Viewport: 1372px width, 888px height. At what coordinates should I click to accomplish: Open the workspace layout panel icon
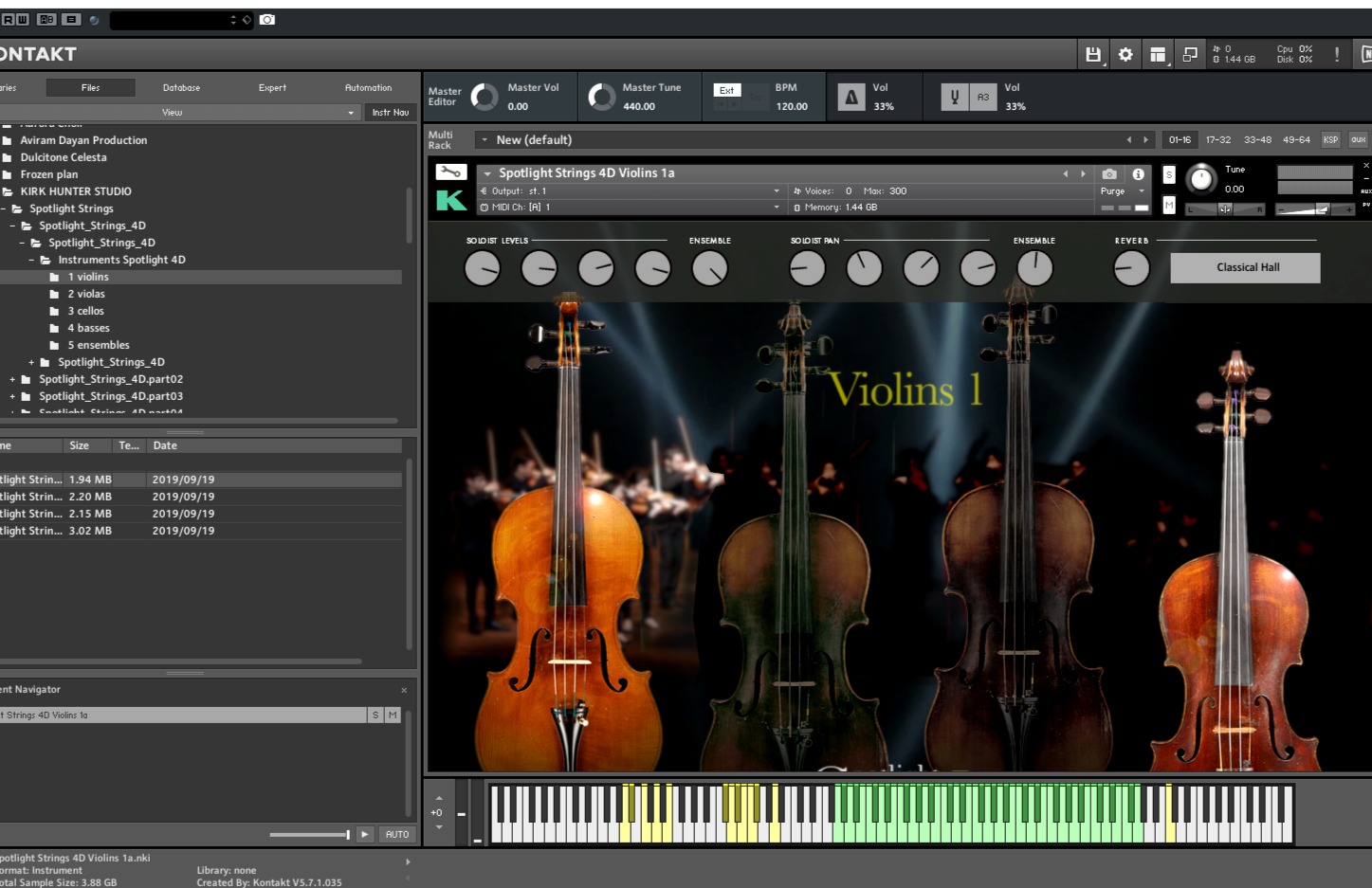[x=1158, y=55]
